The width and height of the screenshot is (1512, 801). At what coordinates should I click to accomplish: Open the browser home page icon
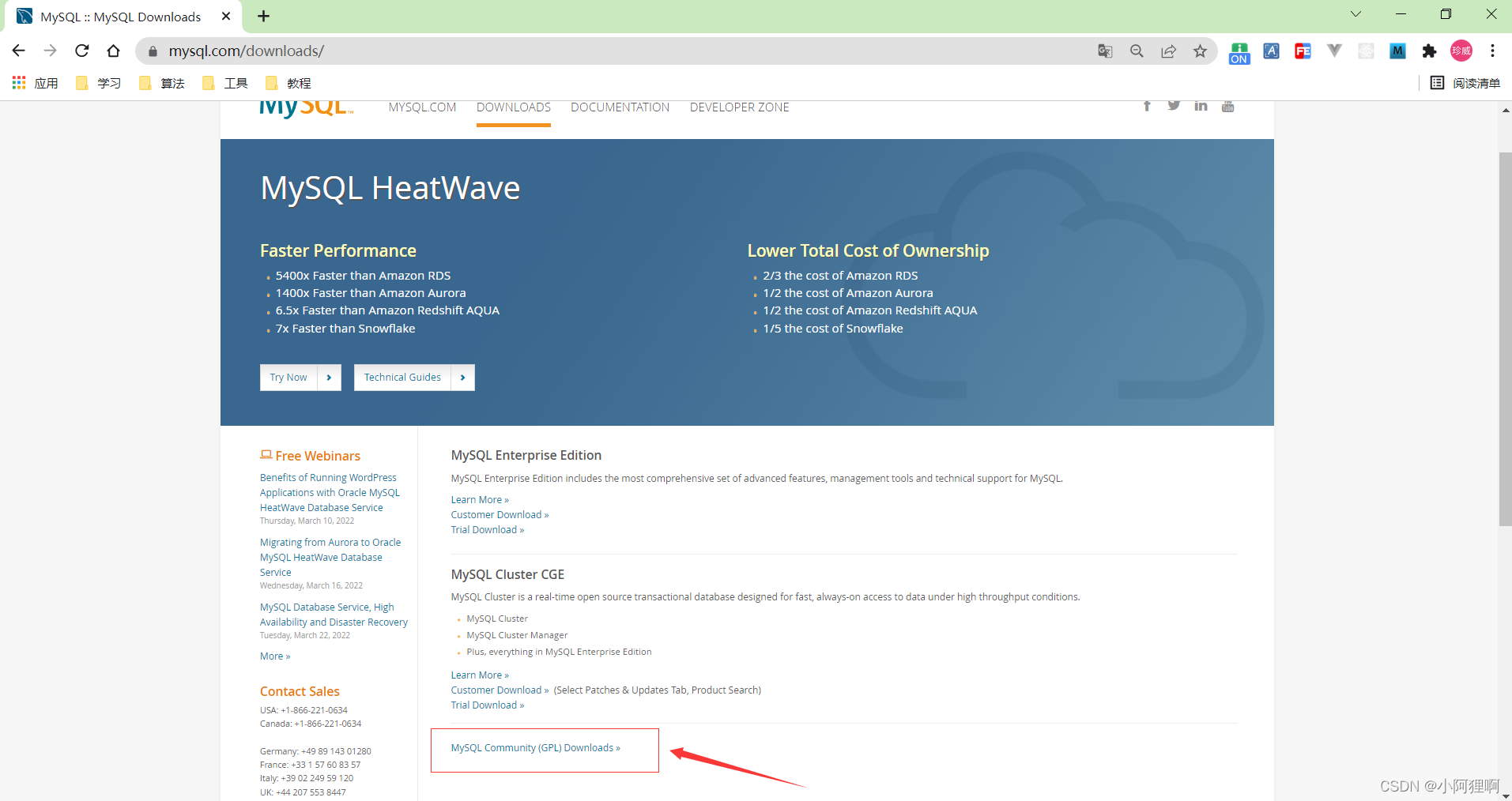(x=114, y=51)
